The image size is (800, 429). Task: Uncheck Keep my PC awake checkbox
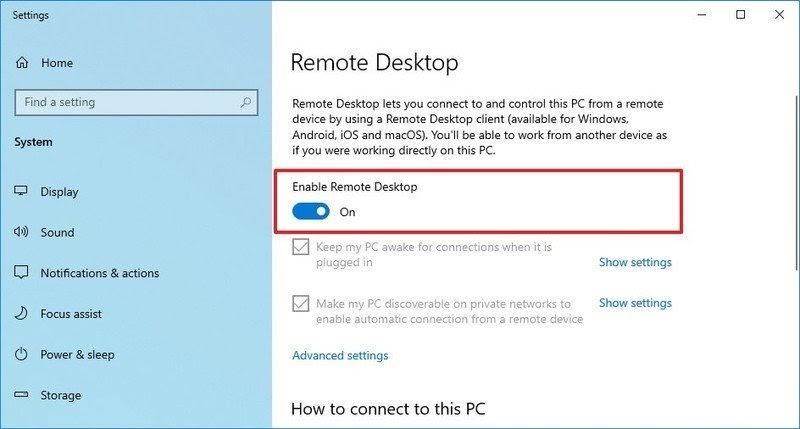300,247
